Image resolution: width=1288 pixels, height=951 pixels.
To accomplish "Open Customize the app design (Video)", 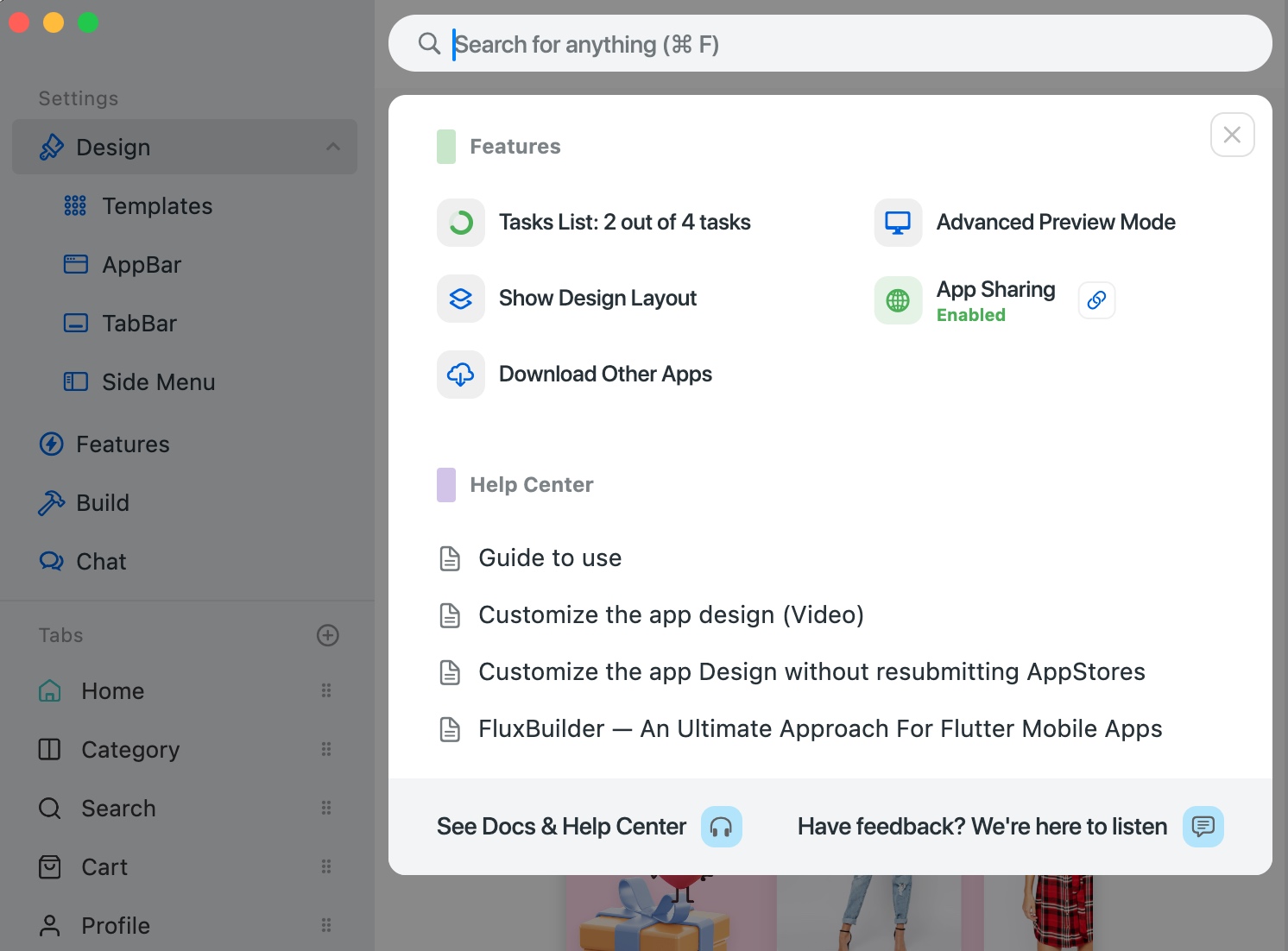I will [x=671, y=615].
